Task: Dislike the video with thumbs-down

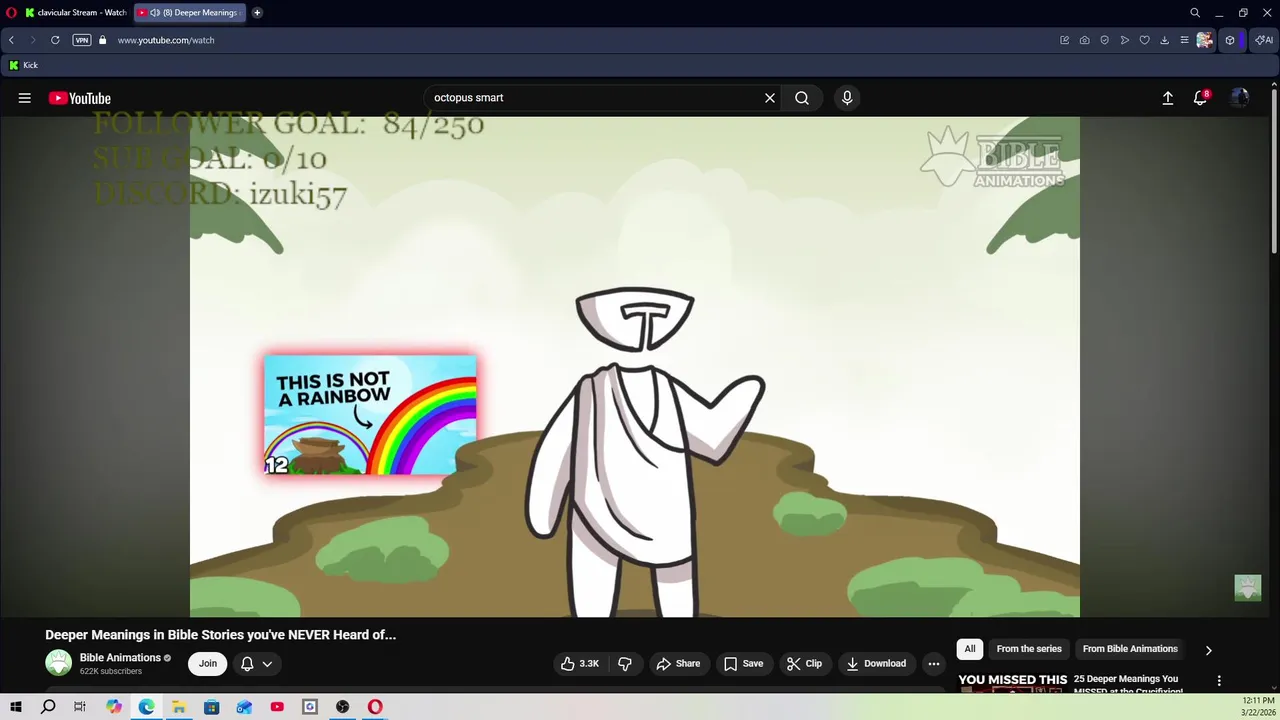Action: tap(625, 663)
